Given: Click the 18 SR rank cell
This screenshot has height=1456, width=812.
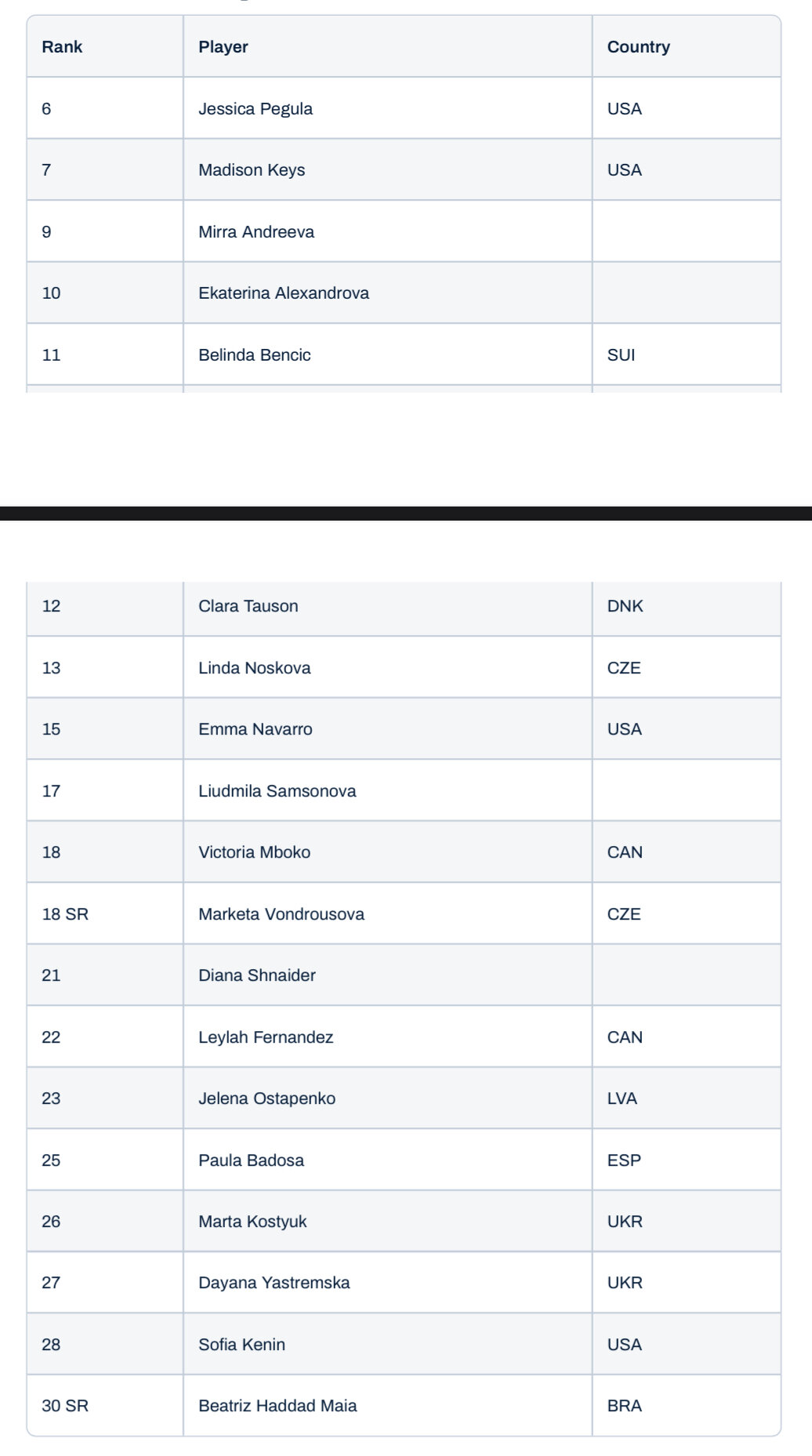Looking at the screenshot, I should (65, 914).
